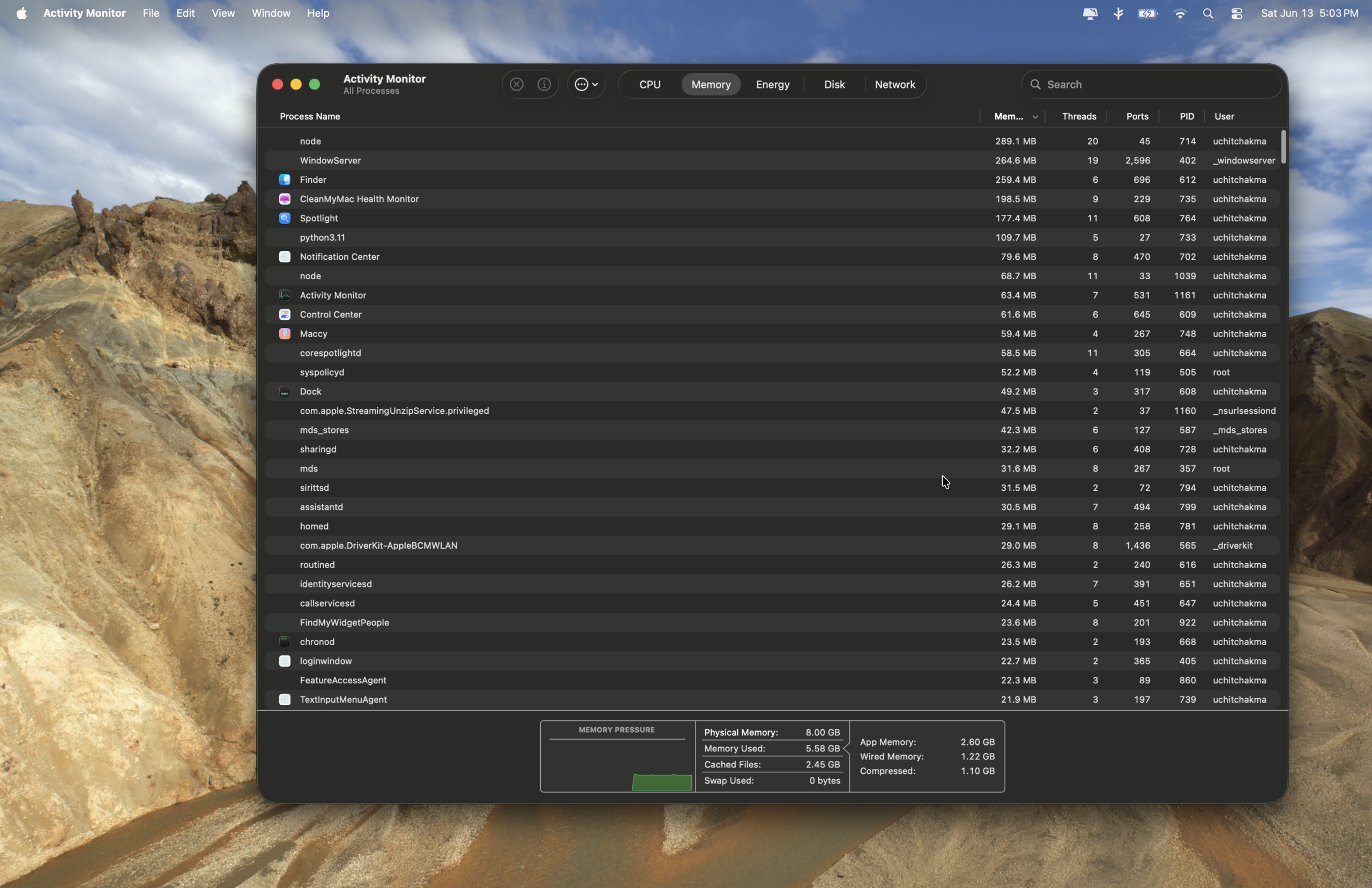Open Spotlight search from the menu bar
The height and width of the screenshot is (888, 1372).
pos(1209,13)
